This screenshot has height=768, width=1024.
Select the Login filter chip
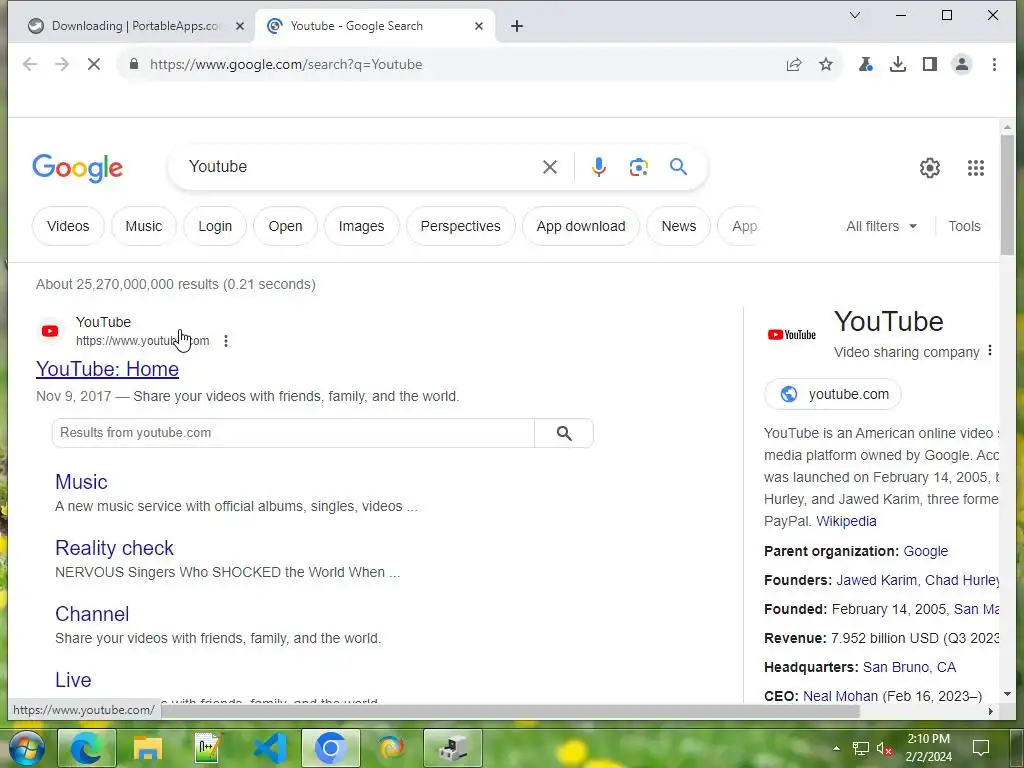tap(215, 226)
